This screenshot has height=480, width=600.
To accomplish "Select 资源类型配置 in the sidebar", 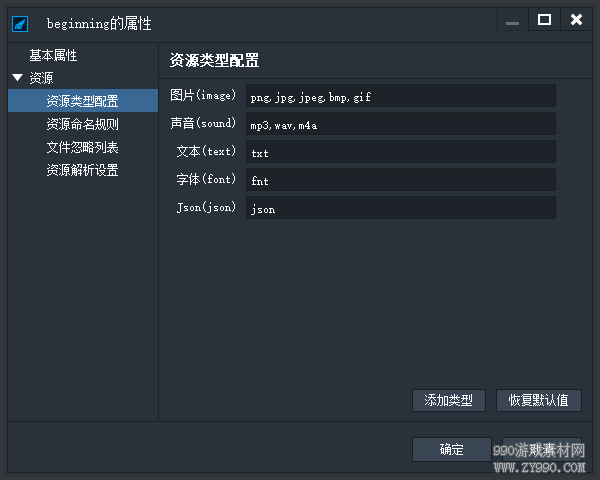I will tap(83, 101).
